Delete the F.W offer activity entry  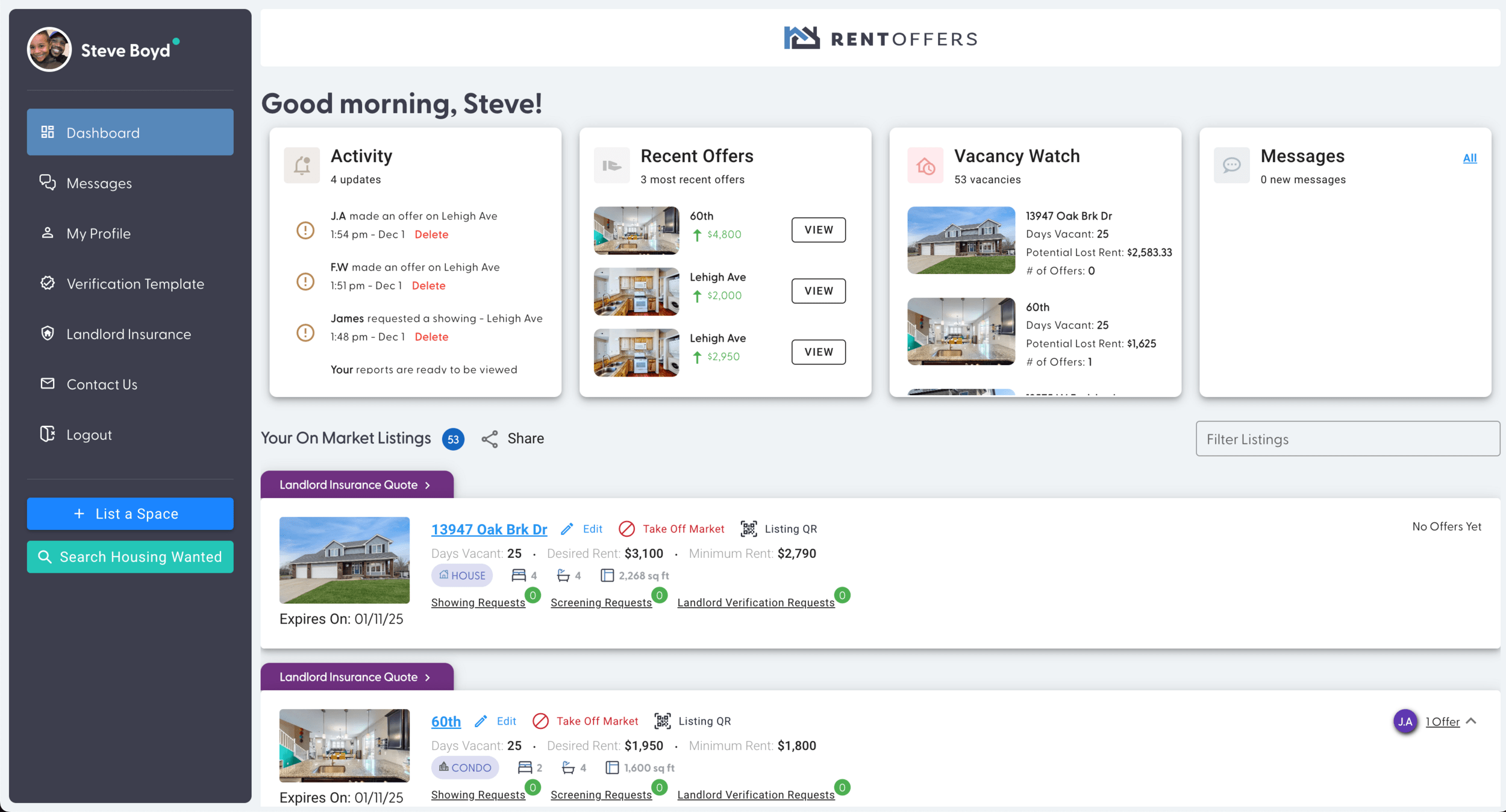428,286
